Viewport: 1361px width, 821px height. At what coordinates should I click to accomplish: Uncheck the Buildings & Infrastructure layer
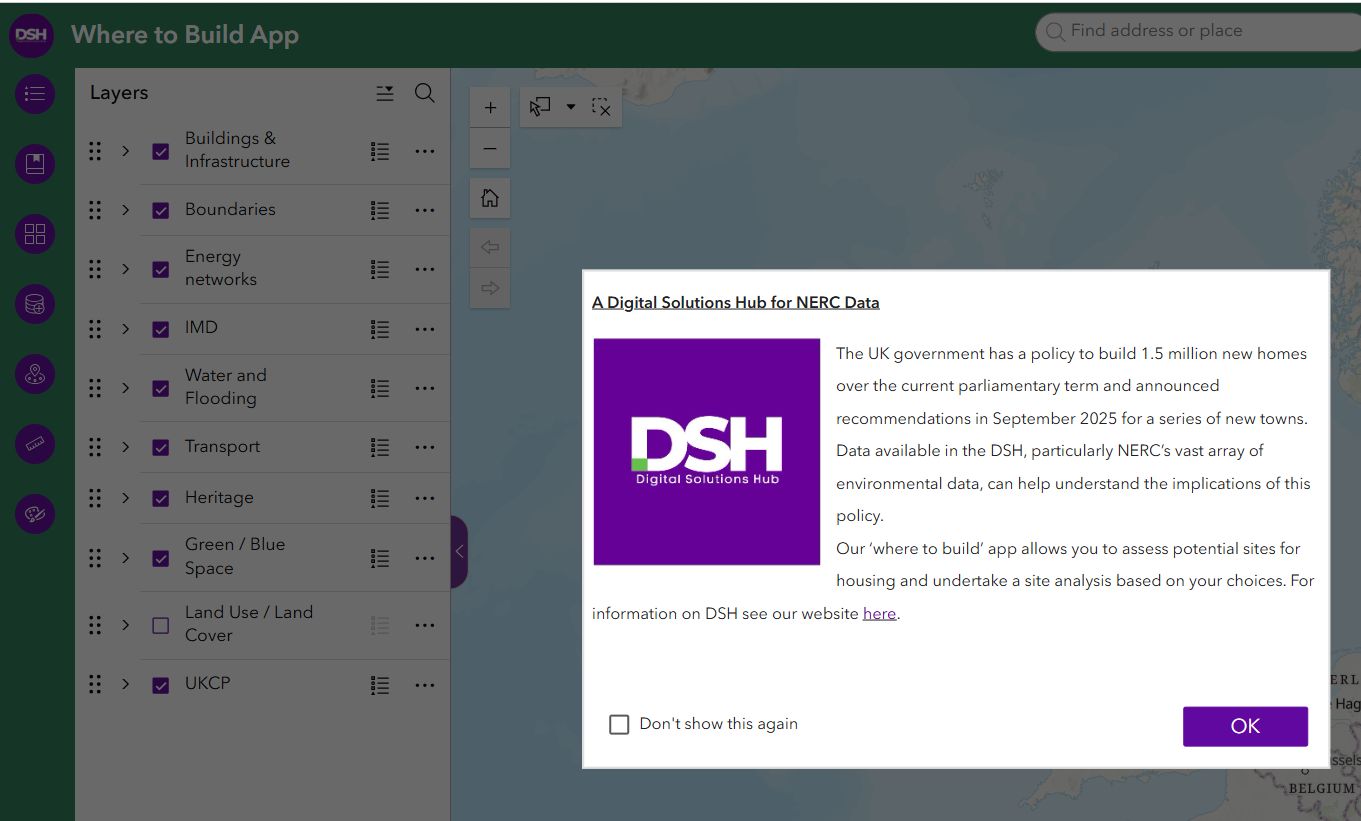(160, 151)
